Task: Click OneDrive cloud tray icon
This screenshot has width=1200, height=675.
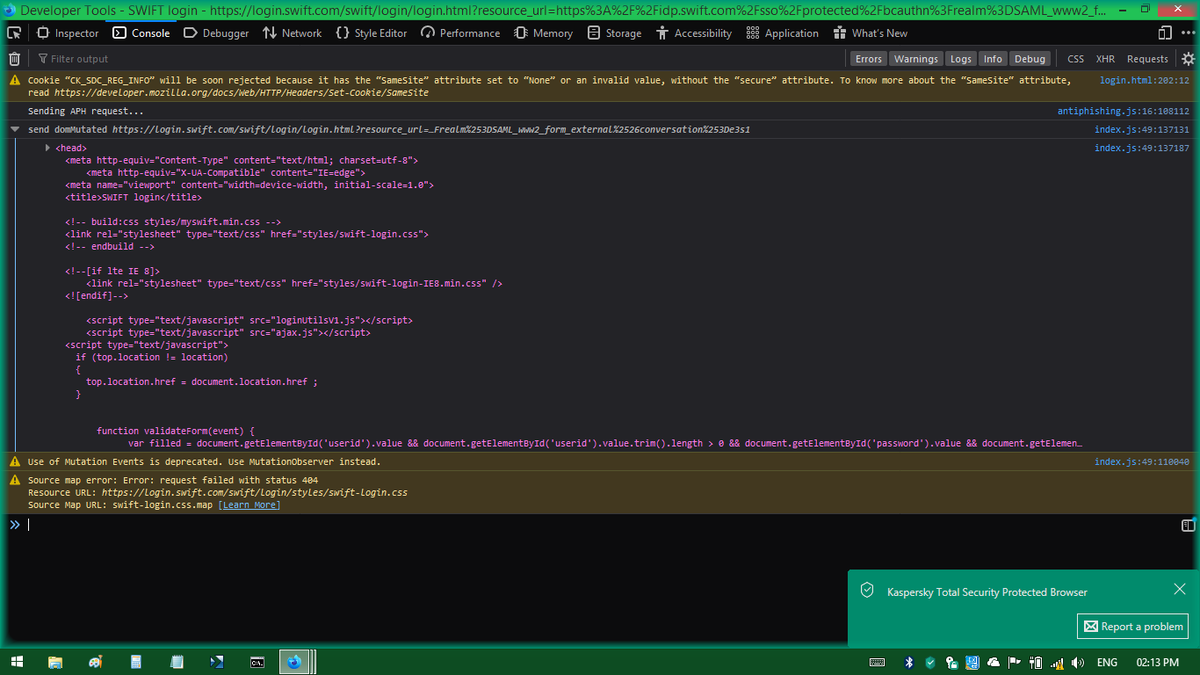Action: tap(994, 662)
